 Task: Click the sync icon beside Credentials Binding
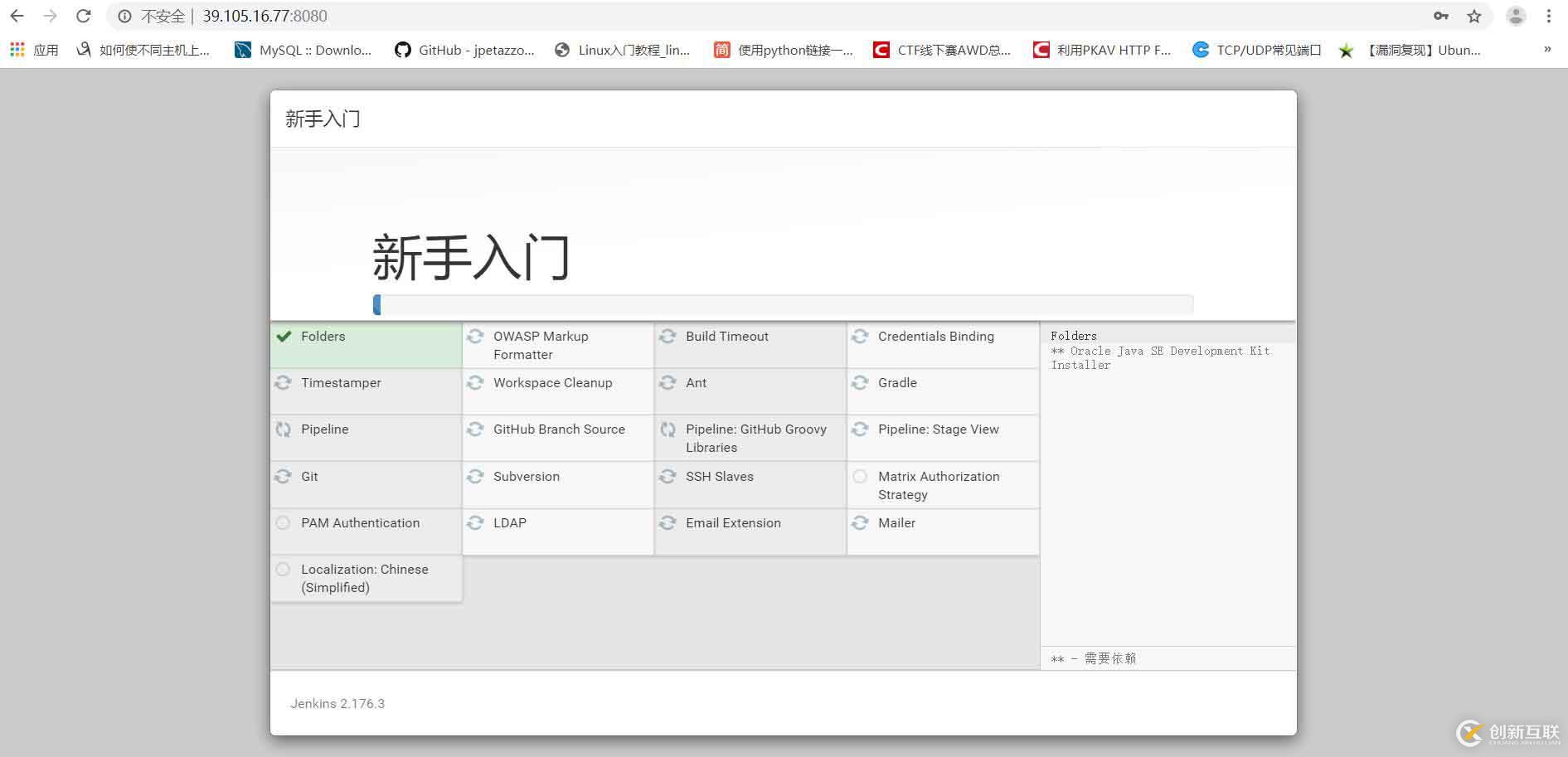[860, 336]
